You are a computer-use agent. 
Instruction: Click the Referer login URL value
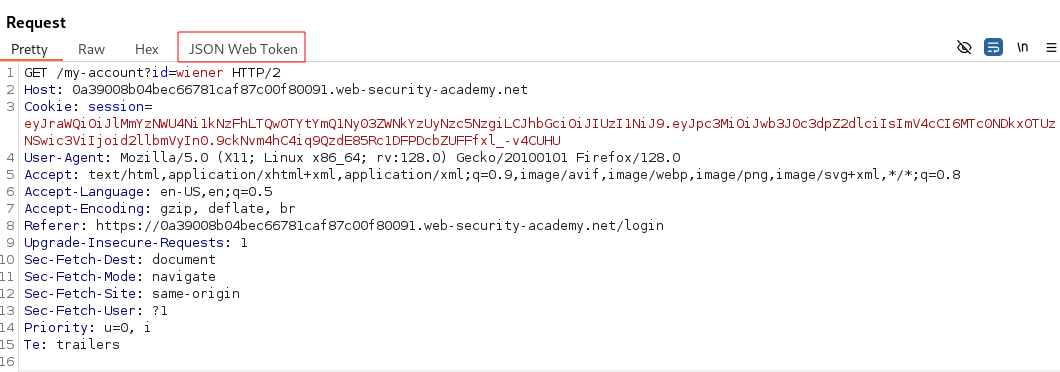click(x=379, y=225)
